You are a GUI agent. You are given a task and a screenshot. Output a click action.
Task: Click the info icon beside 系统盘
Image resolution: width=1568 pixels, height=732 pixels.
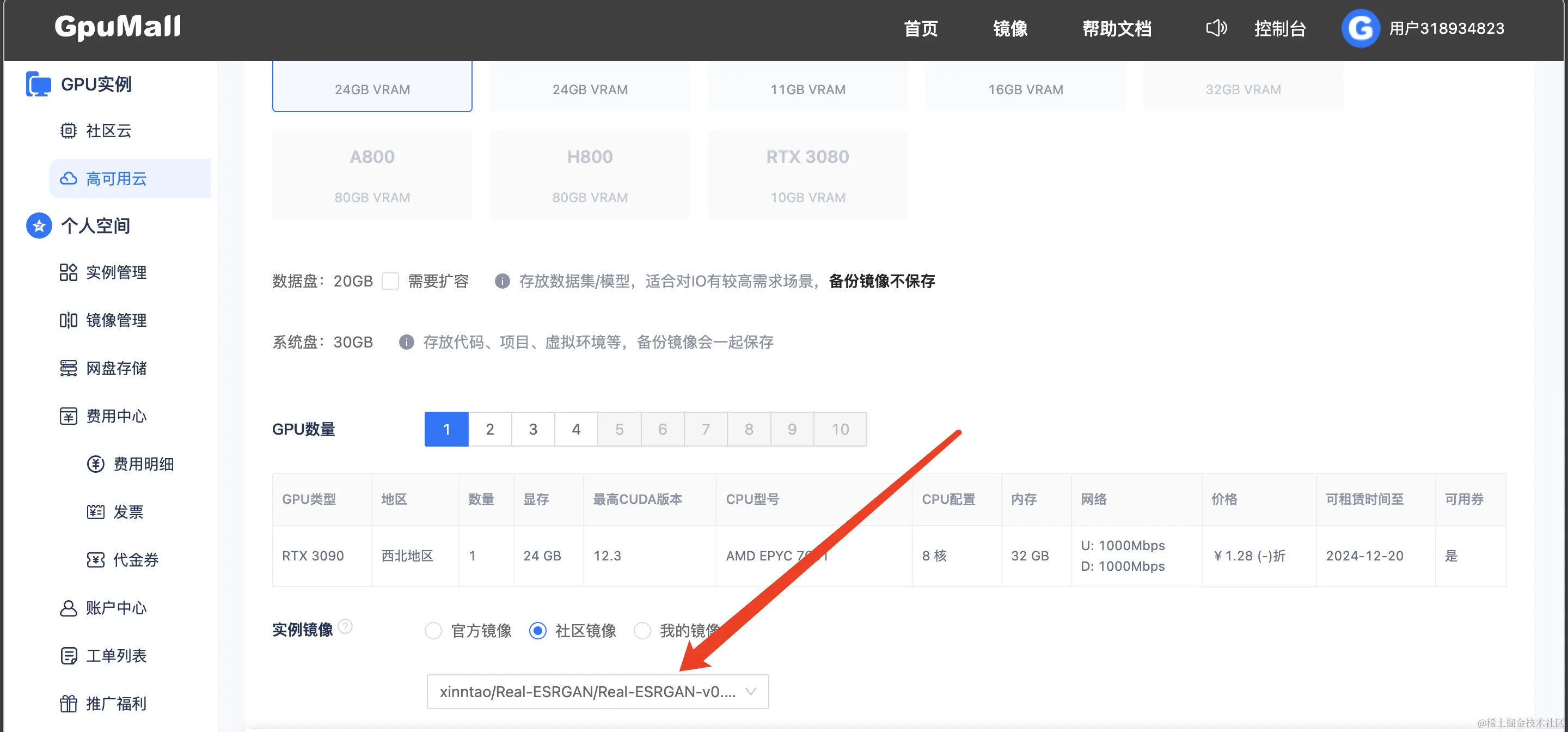point(406,342)
